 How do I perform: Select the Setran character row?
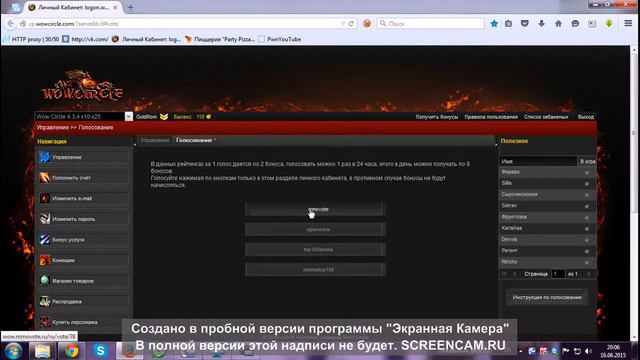tap(547, 206)
